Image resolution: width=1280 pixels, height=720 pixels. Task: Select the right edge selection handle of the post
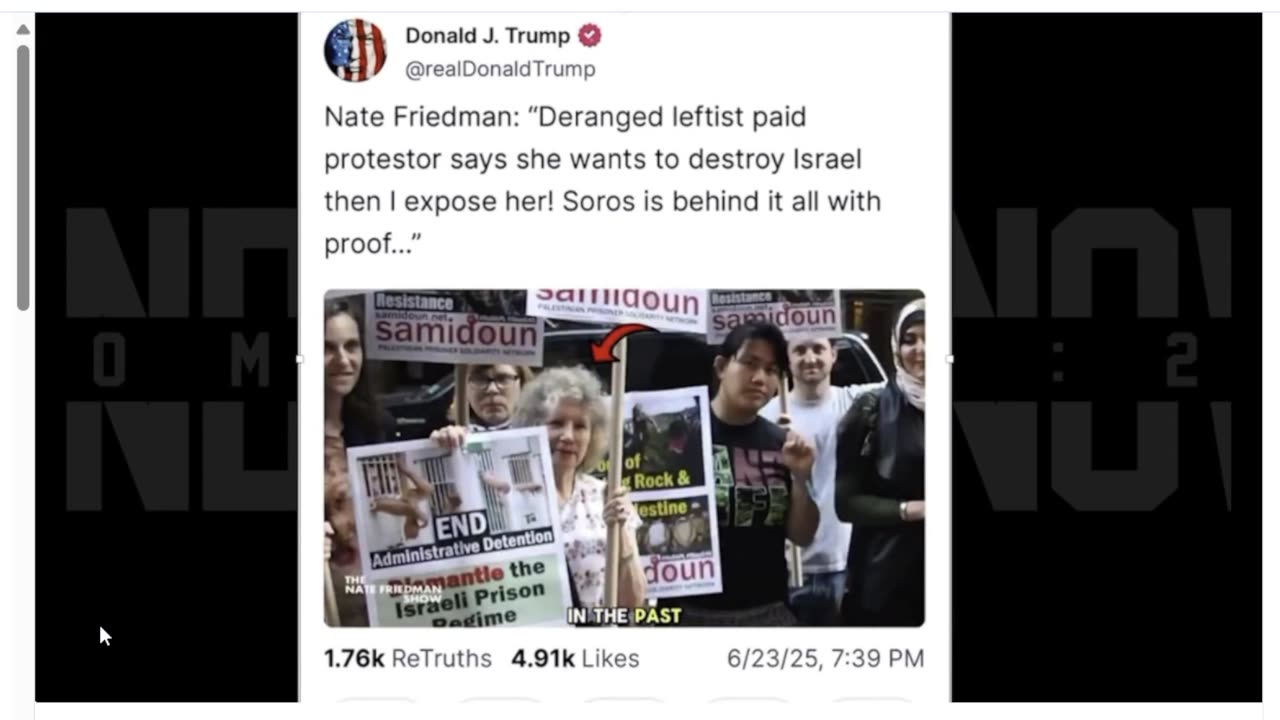950,358
